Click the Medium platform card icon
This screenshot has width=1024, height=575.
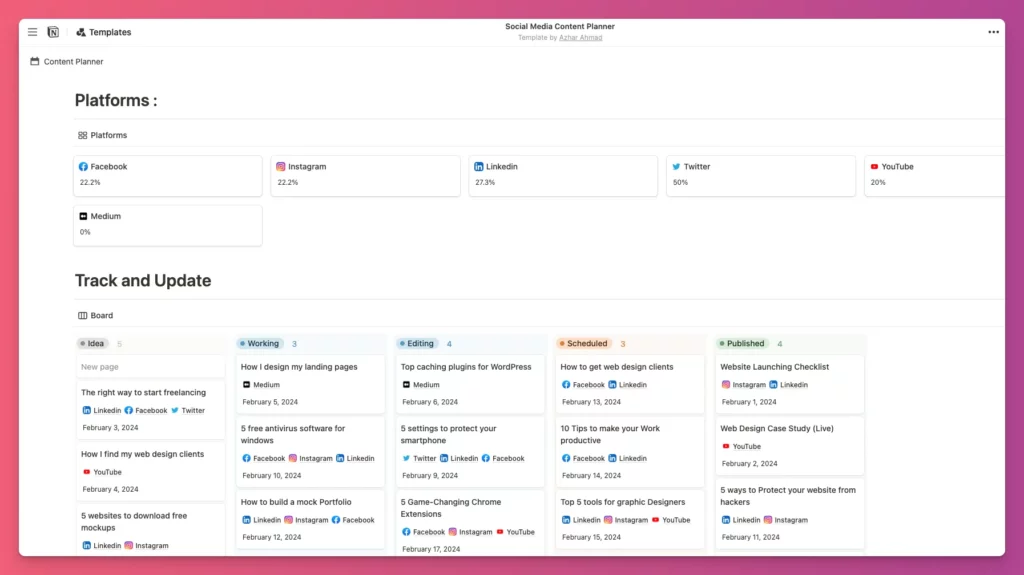click(x=84, y=216)
